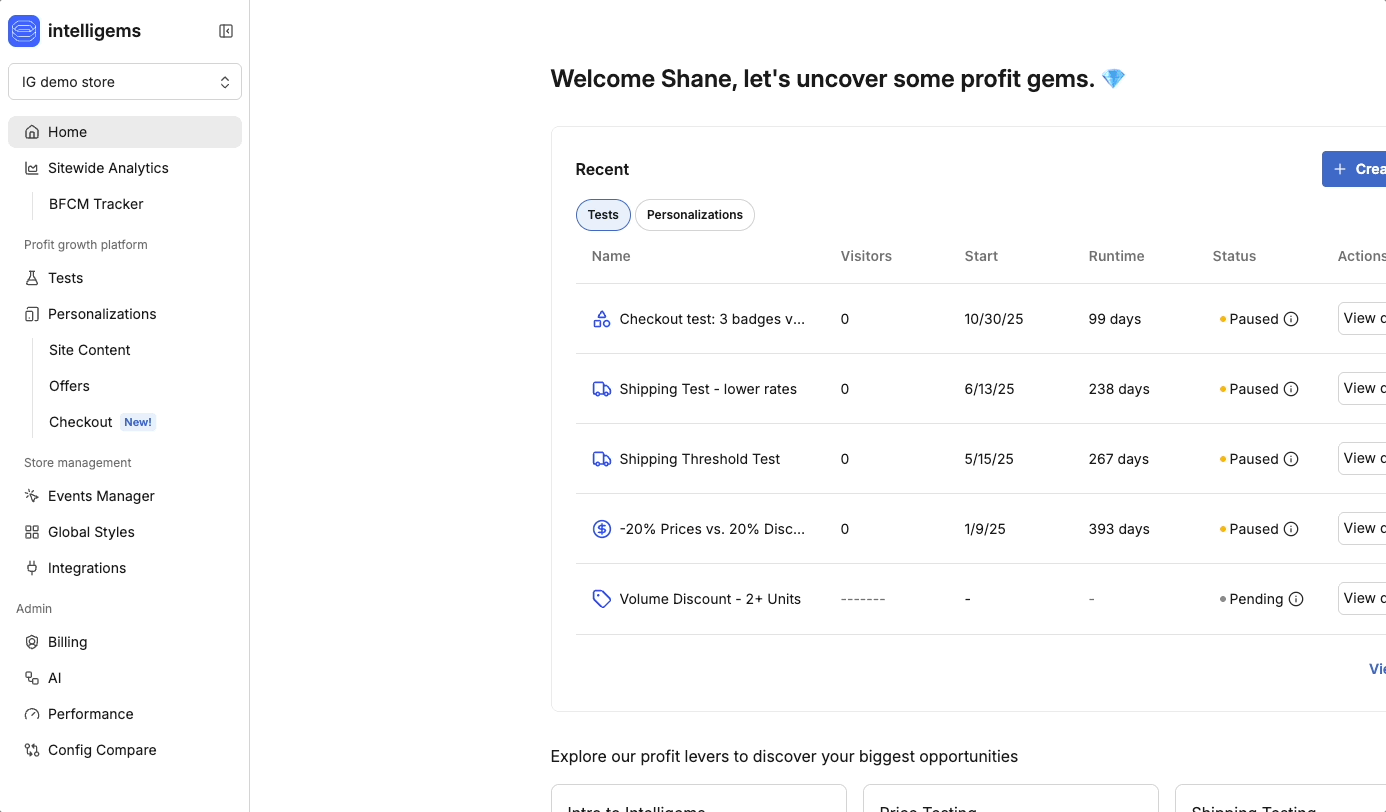Click info icon for Shipping Test Paused status

pyautogui.click(x=1291, y=389)
